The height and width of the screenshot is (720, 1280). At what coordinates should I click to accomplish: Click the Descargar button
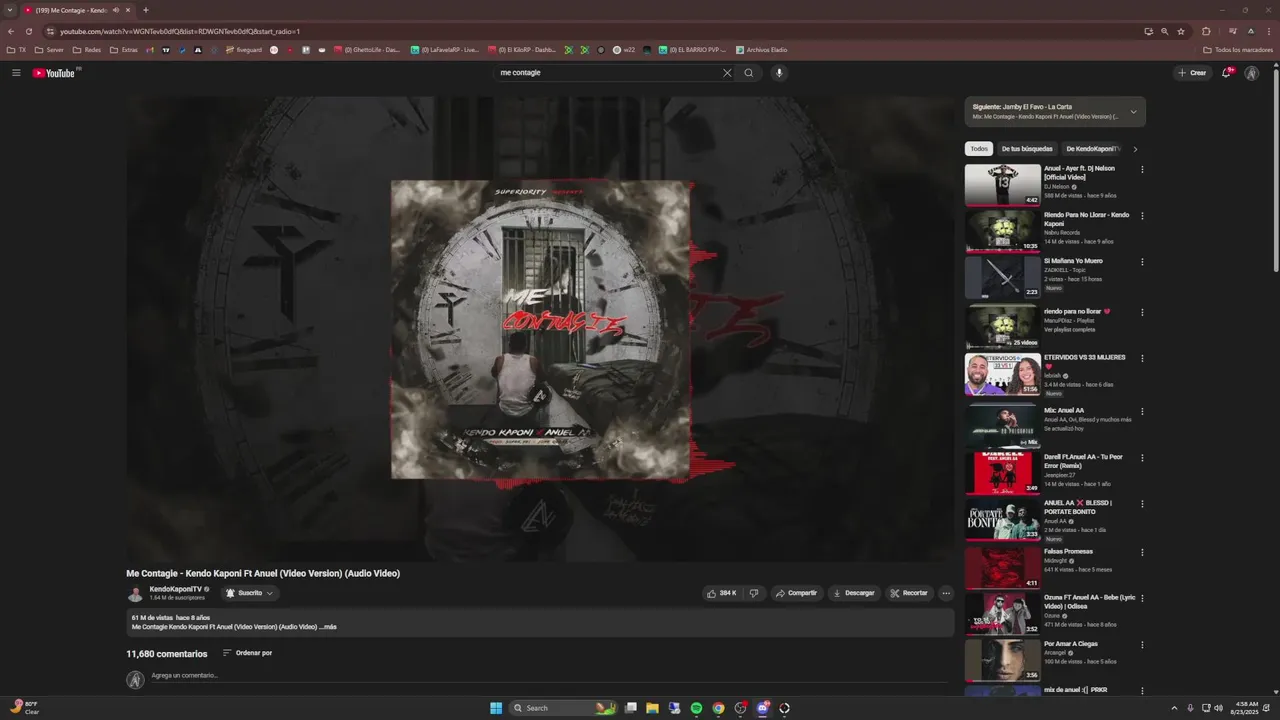pyautogui.click(x=853, y=593)
